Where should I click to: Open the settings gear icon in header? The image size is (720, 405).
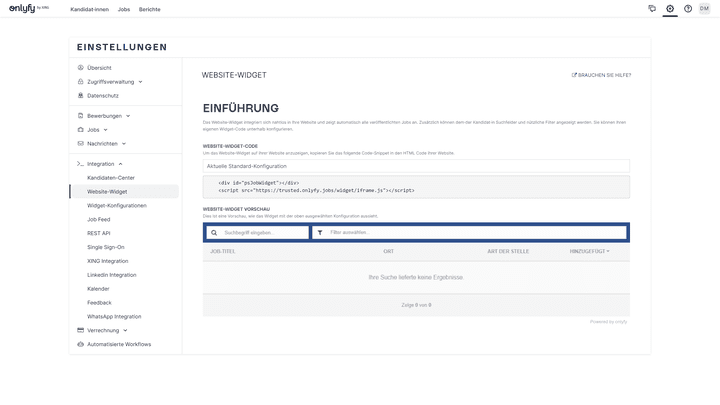coord(670,8)
